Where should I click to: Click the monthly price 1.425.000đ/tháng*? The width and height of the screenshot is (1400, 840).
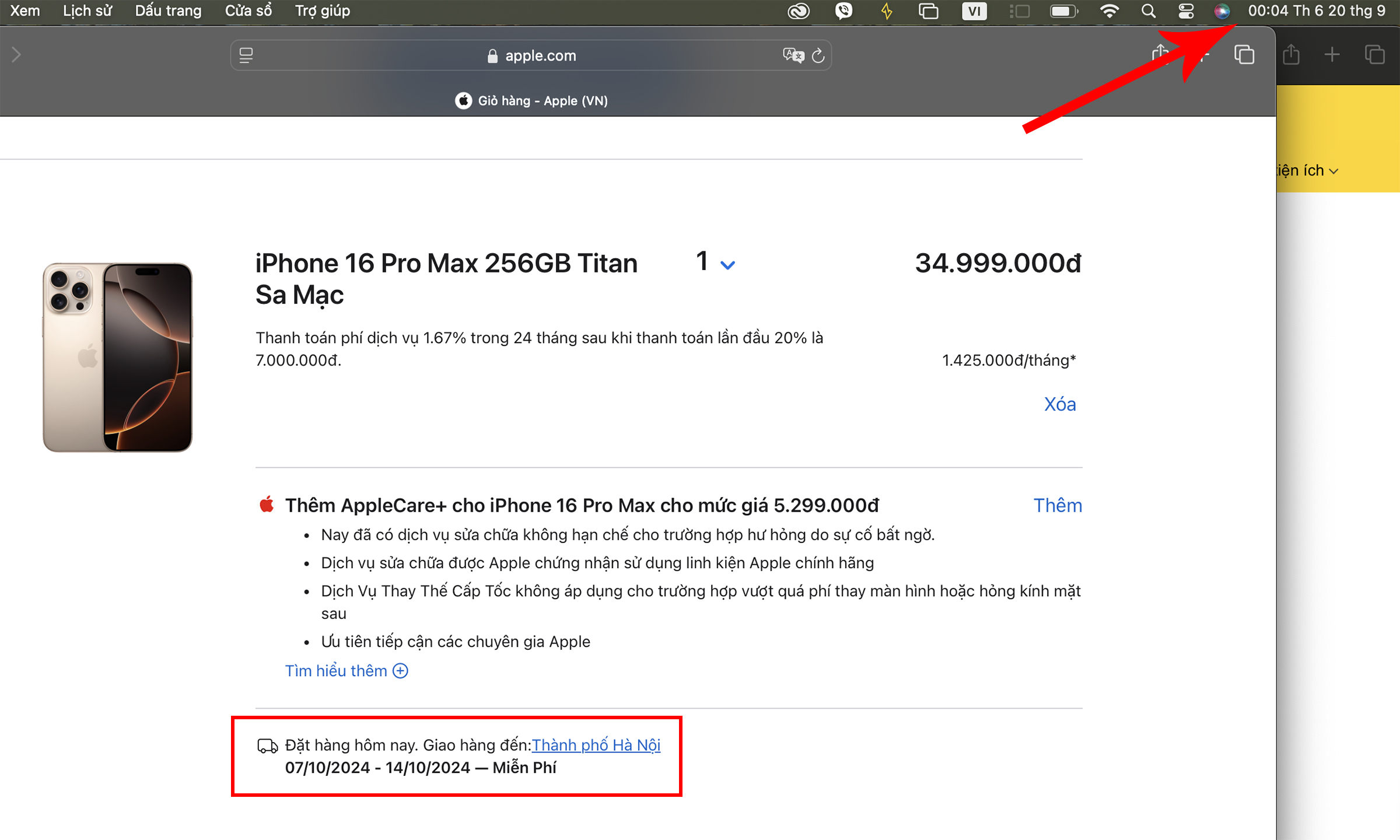[x=1009, y=360]
